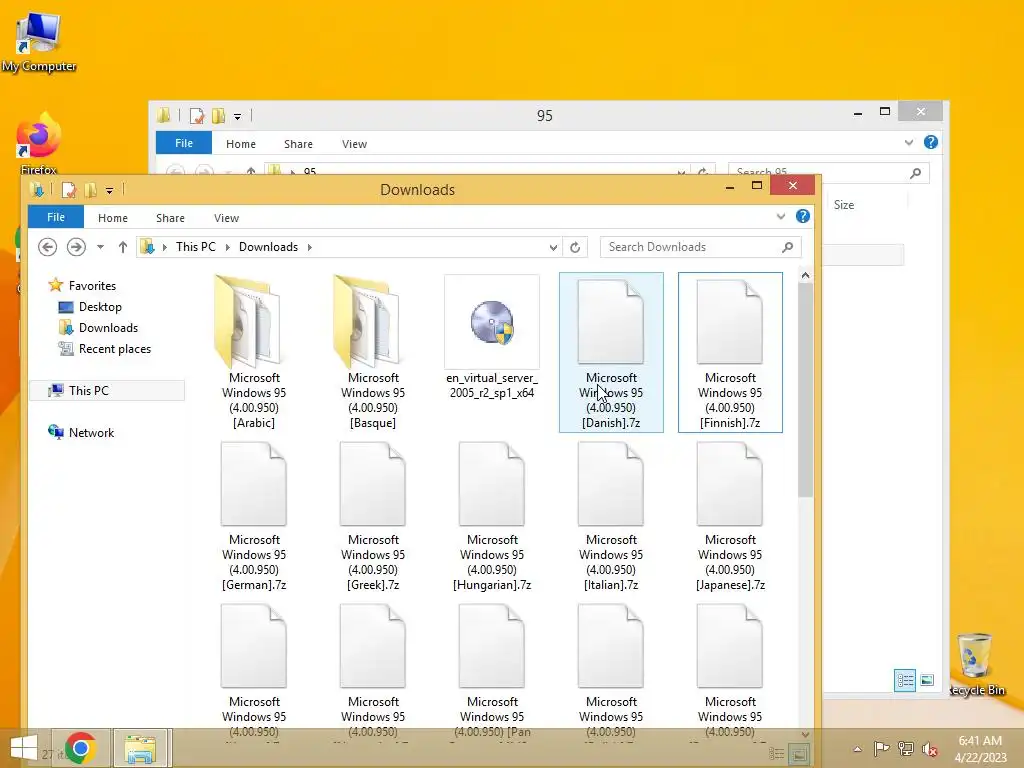The width and height of the screenshot is (1024, 768).
Task: Click the muted volume tray icon
Action: 929,749
